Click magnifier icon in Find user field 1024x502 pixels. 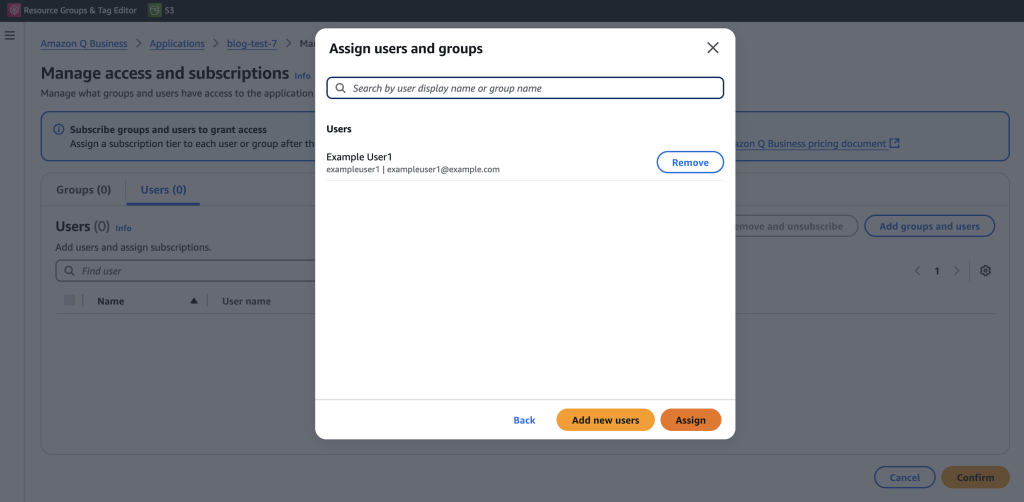click(x=69, y=270)
